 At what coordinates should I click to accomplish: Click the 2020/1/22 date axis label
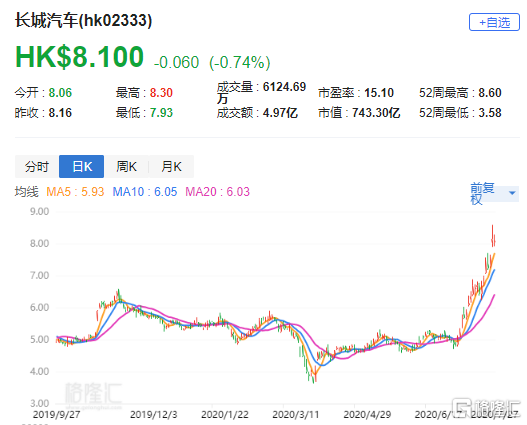click(x=225, y=414)
